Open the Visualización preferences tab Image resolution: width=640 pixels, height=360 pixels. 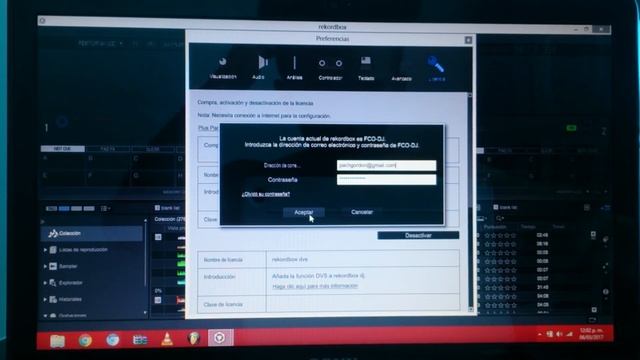[223, 67]
